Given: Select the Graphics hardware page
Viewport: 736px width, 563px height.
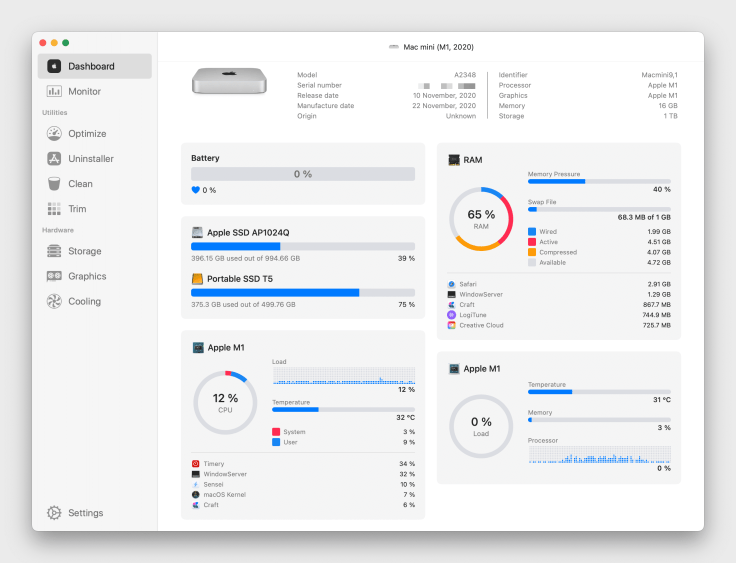Looking at the screenshot, I should (x=94, y=276).
